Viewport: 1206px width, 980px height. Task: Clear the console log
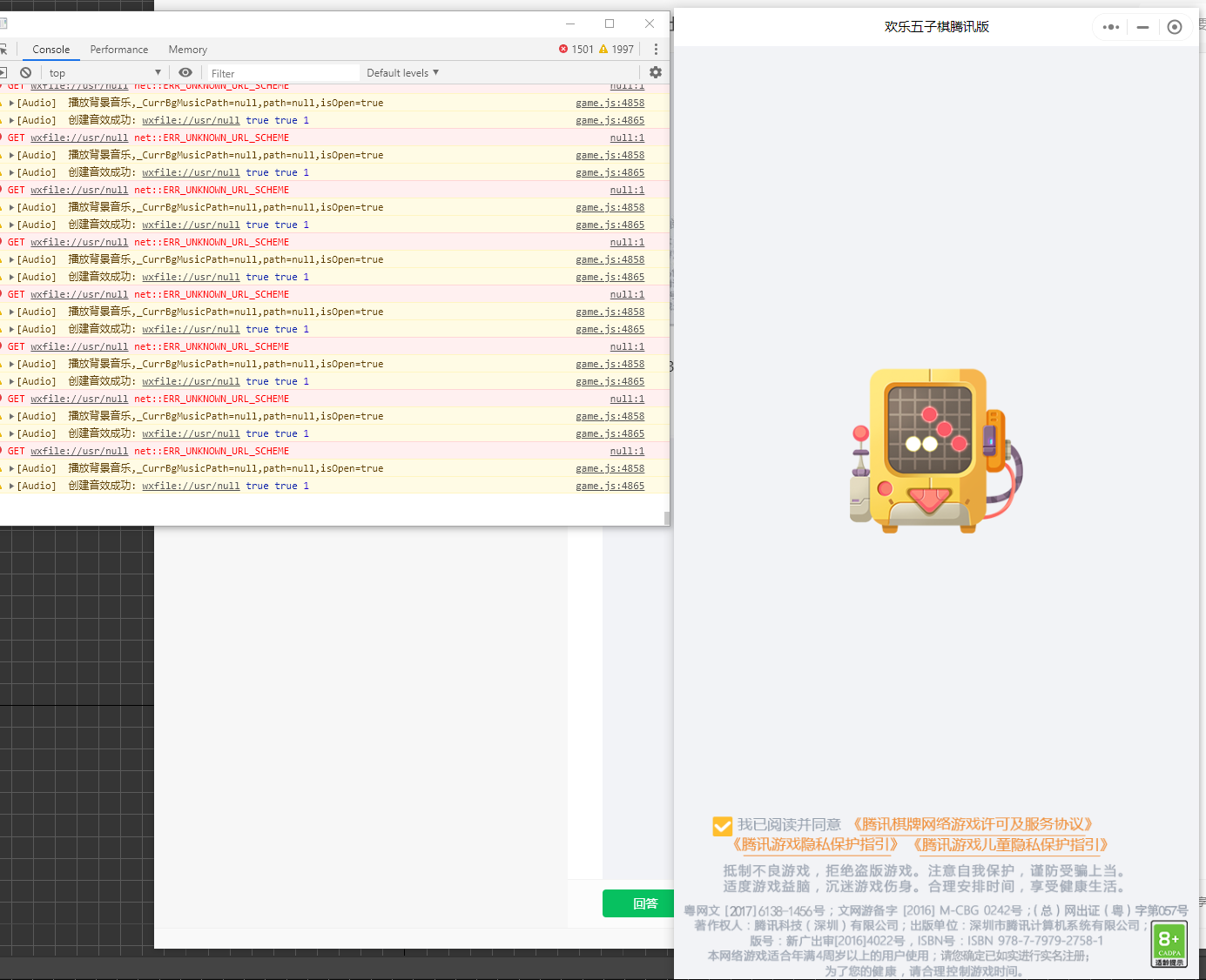(x=26, y=73)
